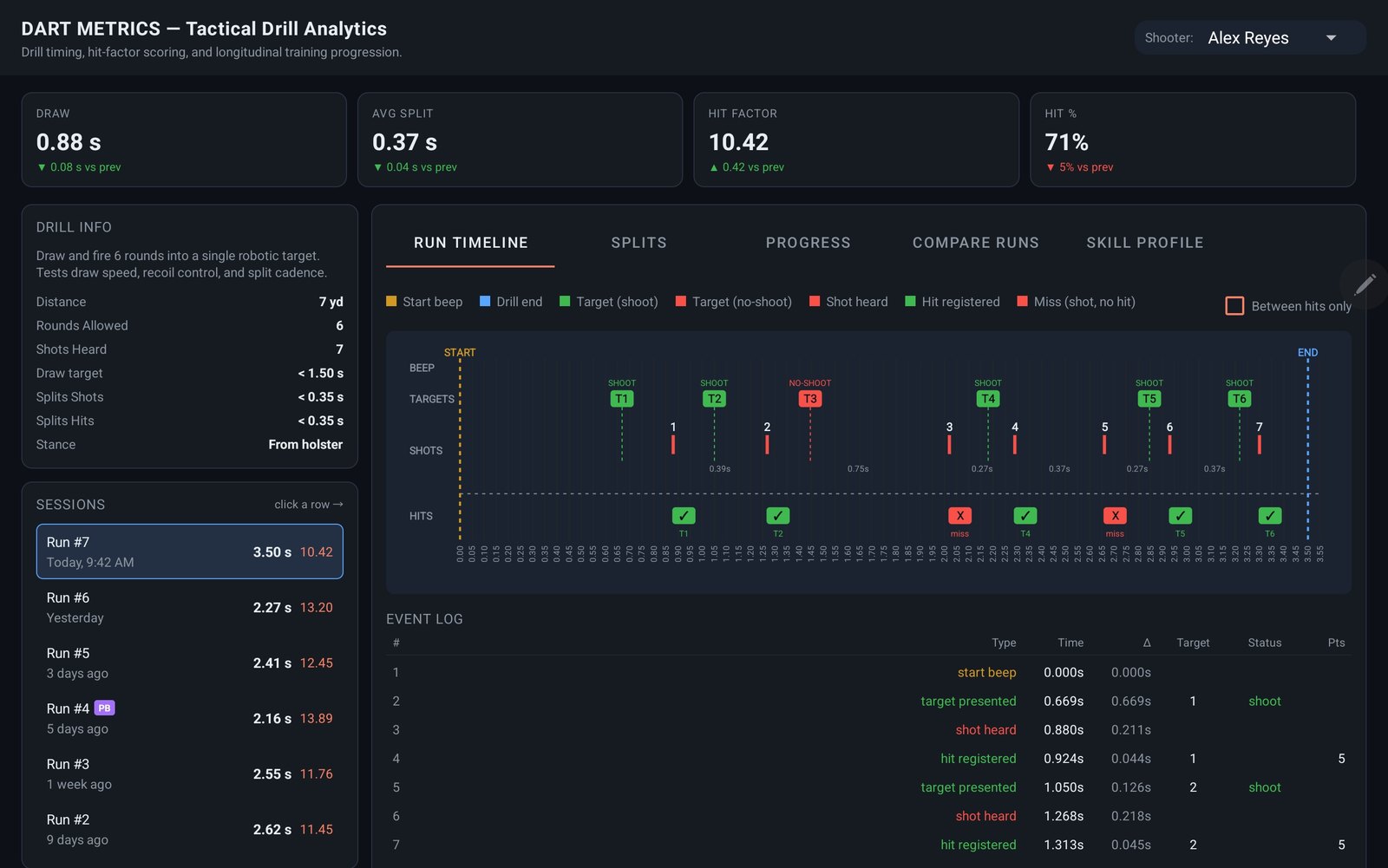
Task: Click the pencil edit icon
Action: click(x=1365, y=284)
